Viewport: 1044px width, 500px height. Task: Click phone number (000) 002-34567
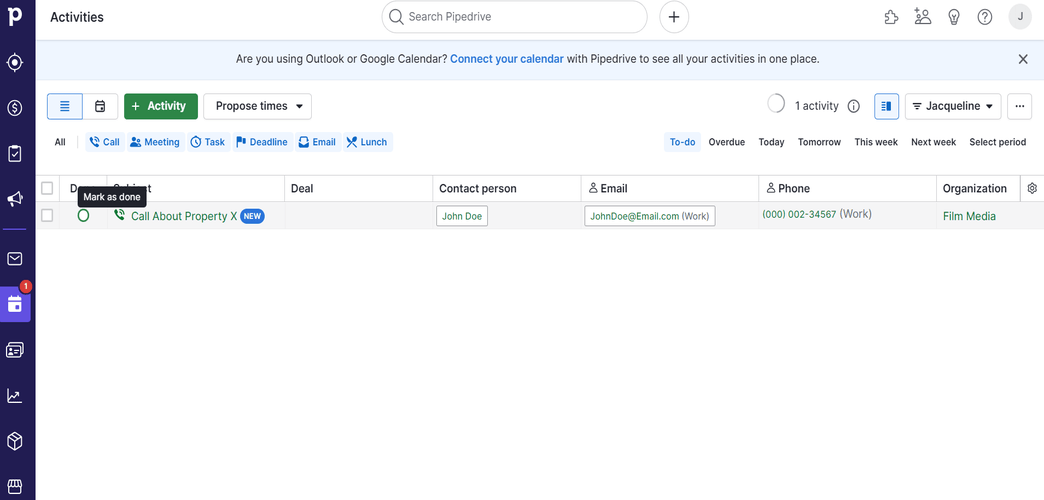point(799,214)
